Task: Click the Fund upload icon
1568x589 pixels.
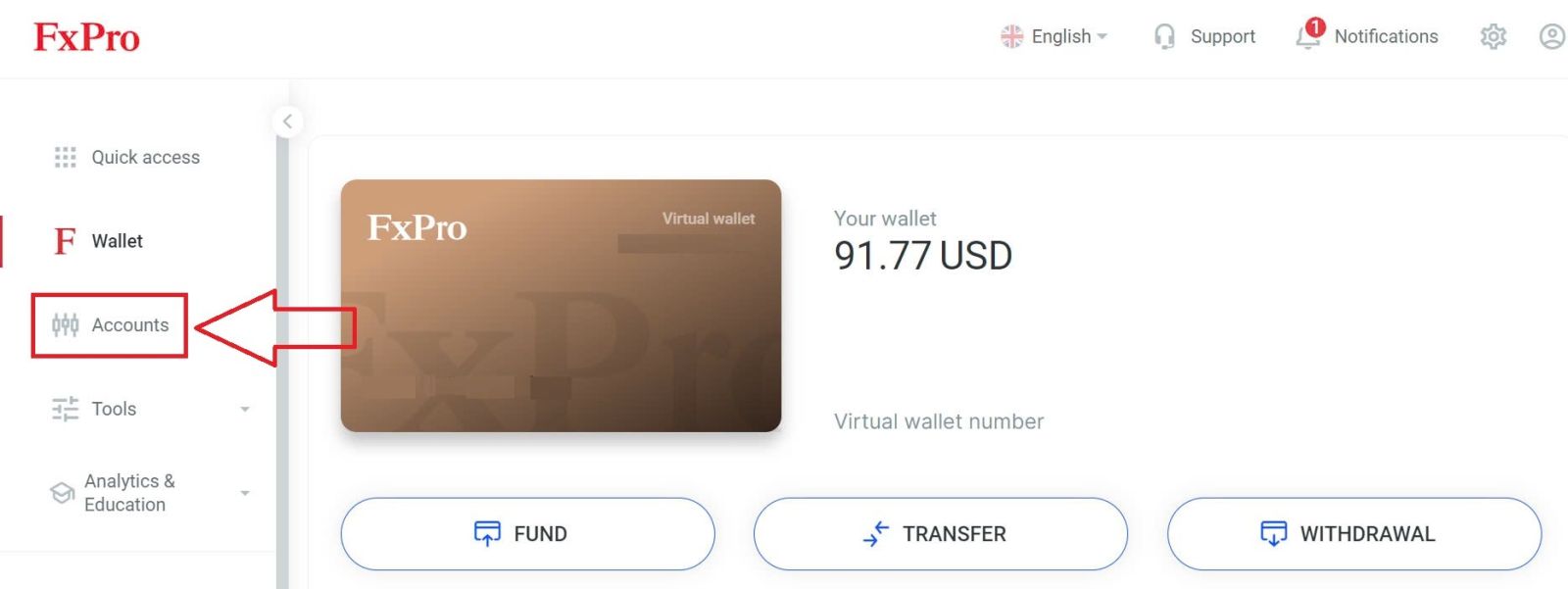Action: tap(487, 533)
